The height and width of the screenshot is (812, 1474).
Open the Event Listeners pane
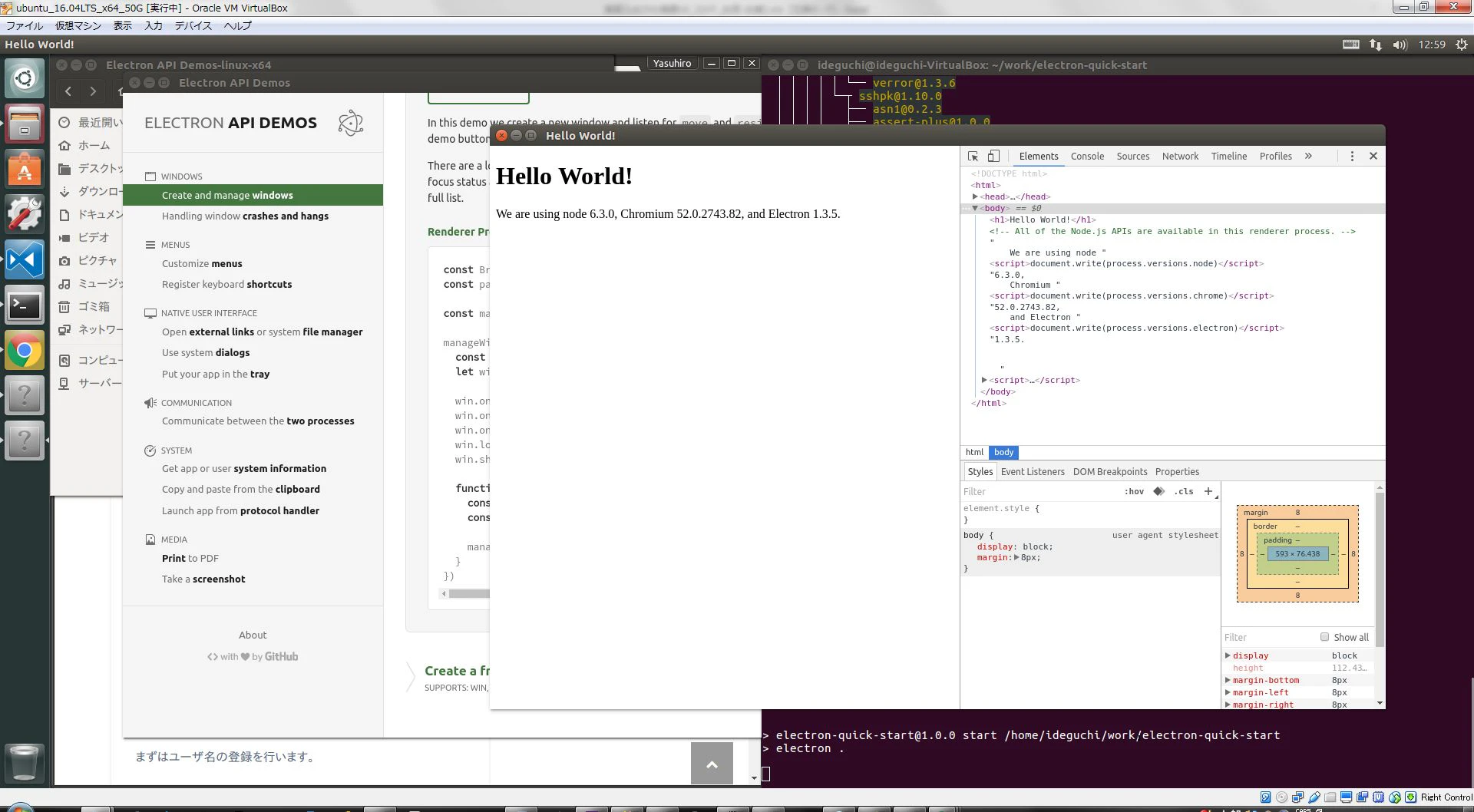[1033, 472]
